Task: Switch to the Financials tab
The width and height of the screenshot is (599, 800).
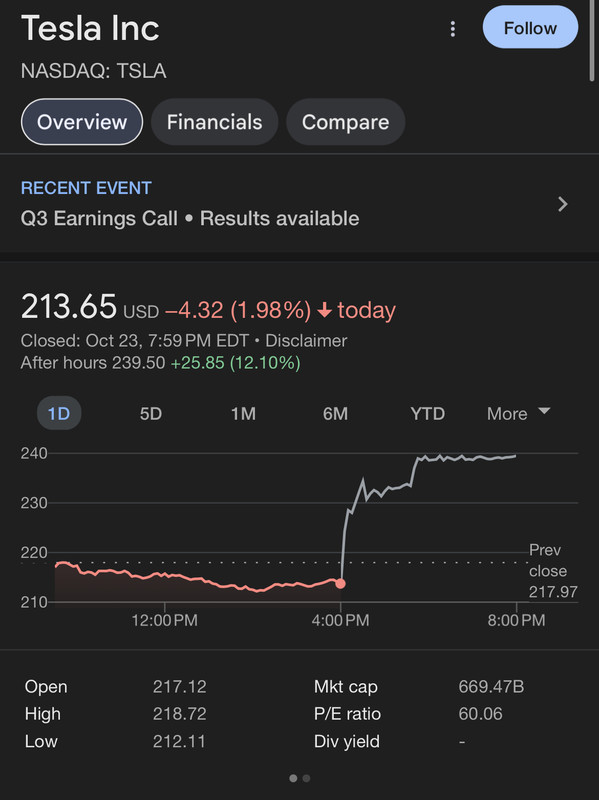Action: tap(214, 122)
